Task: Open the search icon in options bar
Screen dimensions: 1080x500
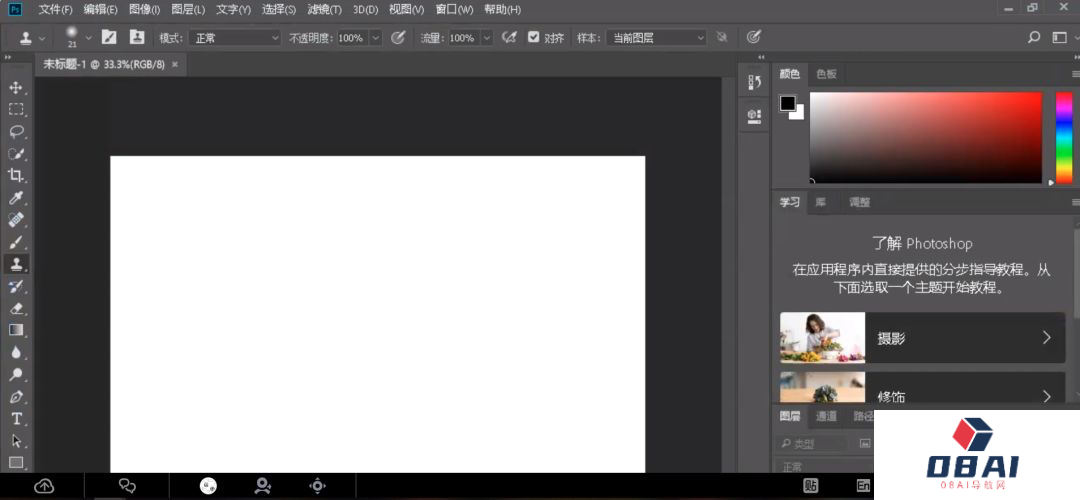Action: (x=1034, y=37)
